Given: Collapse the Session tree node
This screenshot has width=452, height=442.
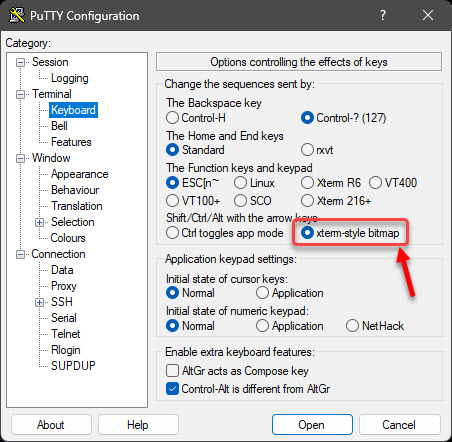Looking at the screenshot, I should [21, 62].
